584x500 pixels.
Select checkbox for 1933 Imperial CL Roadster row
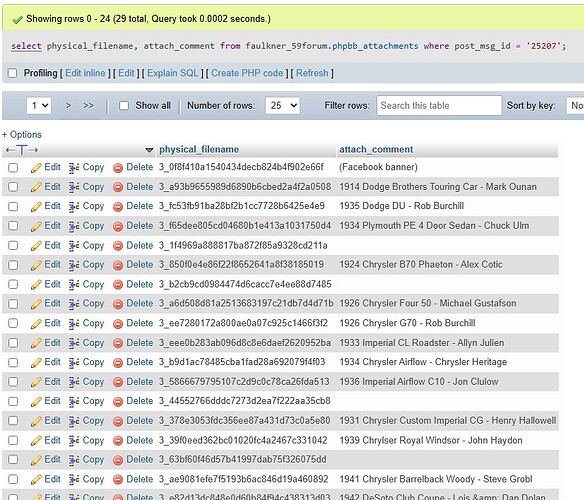13,343
